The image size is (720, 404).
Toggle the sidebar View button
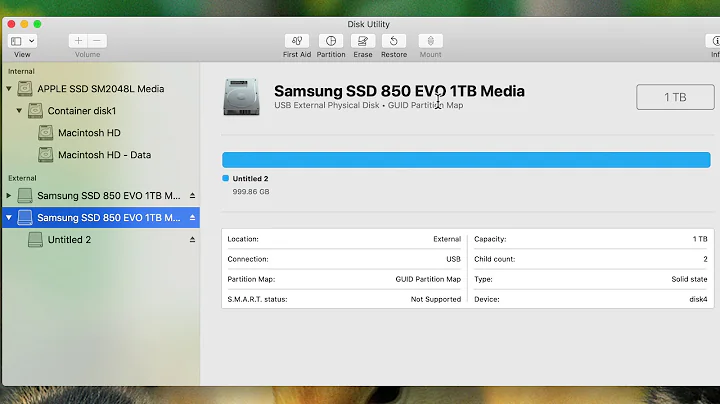click(17, 41)
